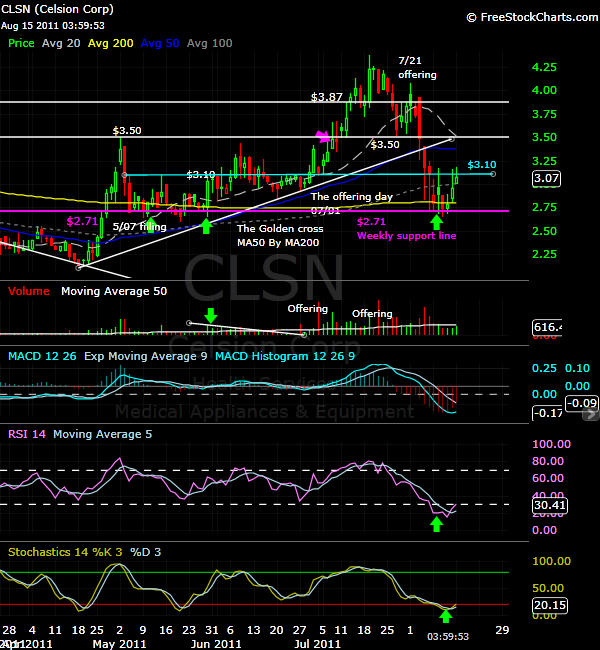Viewport: 600px width, 650px height.
Task: Click the Avg 50 legend label
Action: (160, 43)
